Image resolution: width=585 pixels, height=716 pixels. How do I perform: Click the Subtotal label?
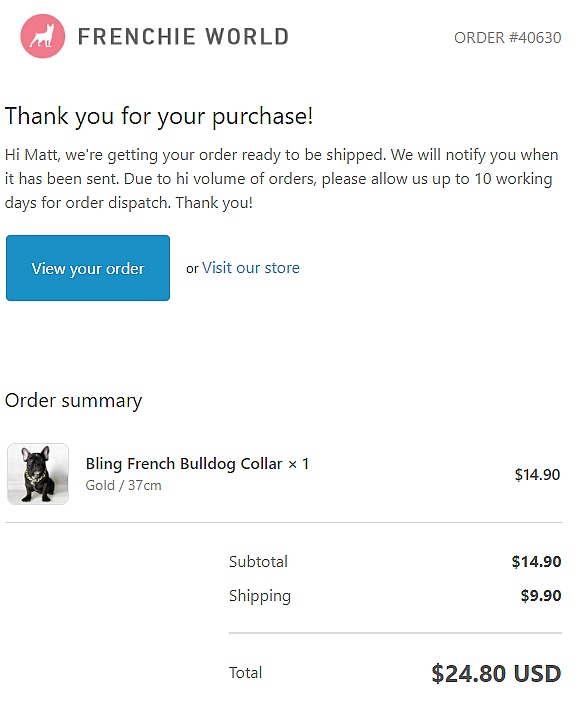coord(258,561)
